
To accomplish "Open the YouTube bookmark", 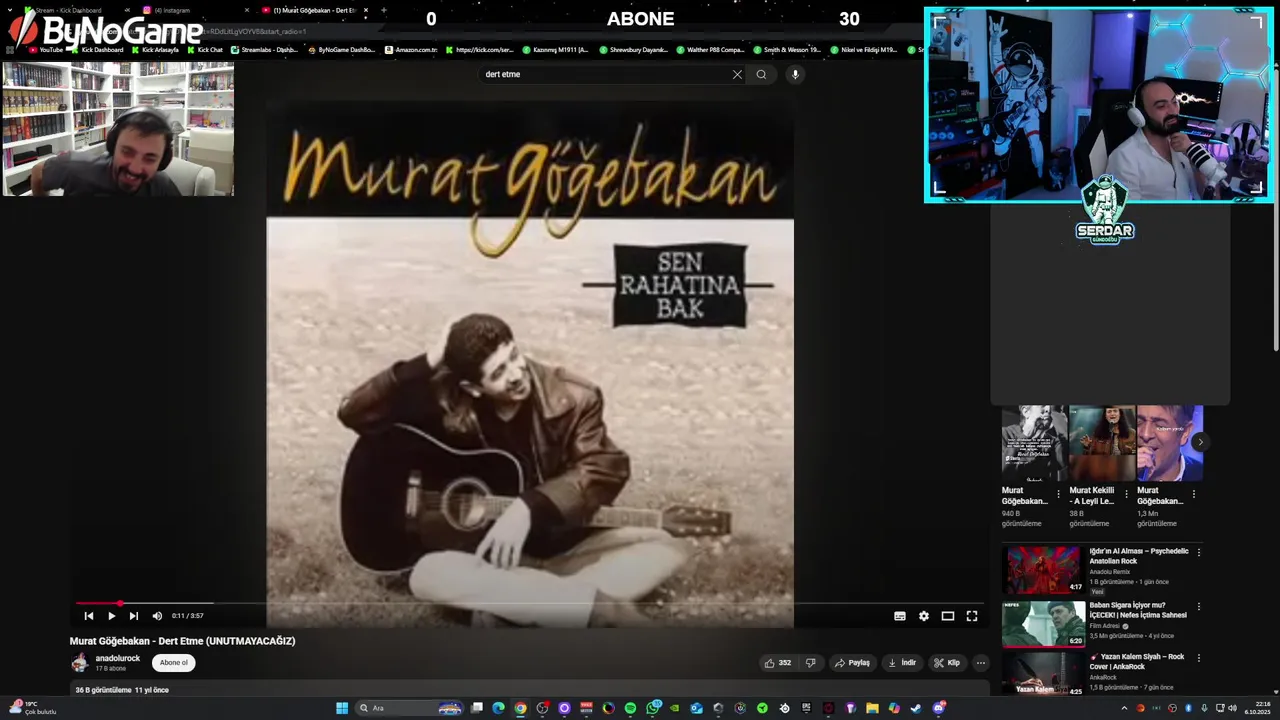I will pos(46,49).
